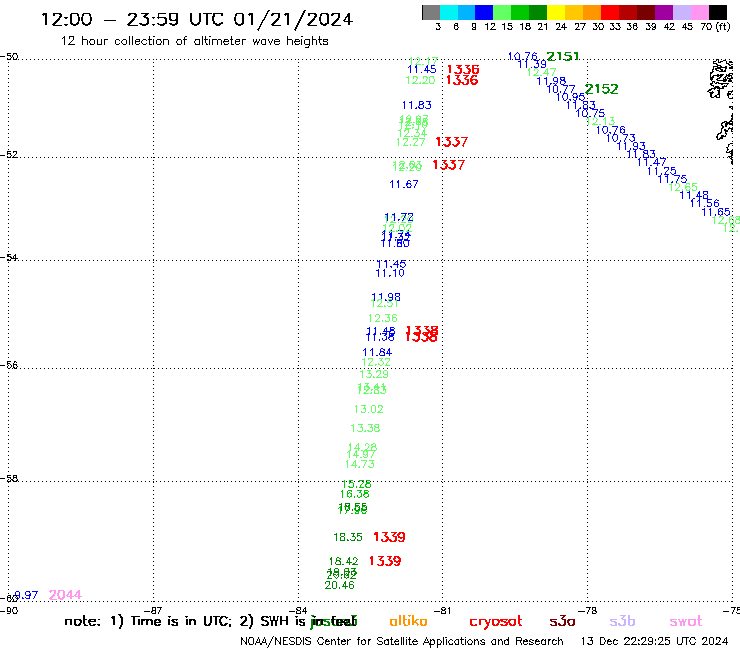Click the subtitle '12 hour collection of altimeter wave heights'
This screenshot has width=740, height=650.
click(x=194, y=41)
